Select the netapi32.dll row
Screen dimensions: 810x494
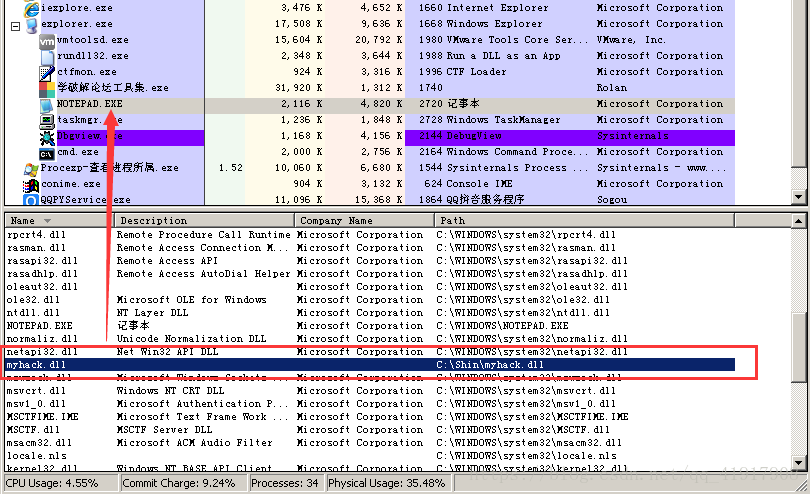tap(369, 352)
